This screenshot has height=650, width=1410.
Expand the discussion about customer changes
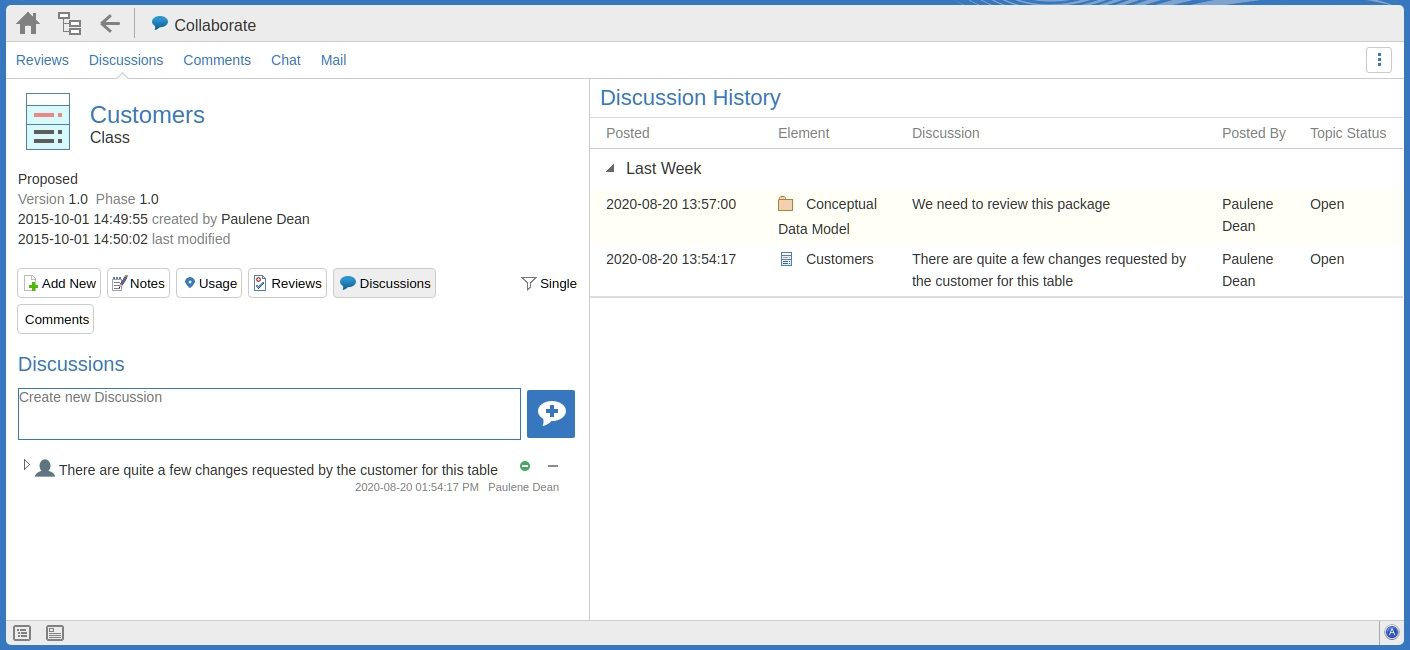26,463
